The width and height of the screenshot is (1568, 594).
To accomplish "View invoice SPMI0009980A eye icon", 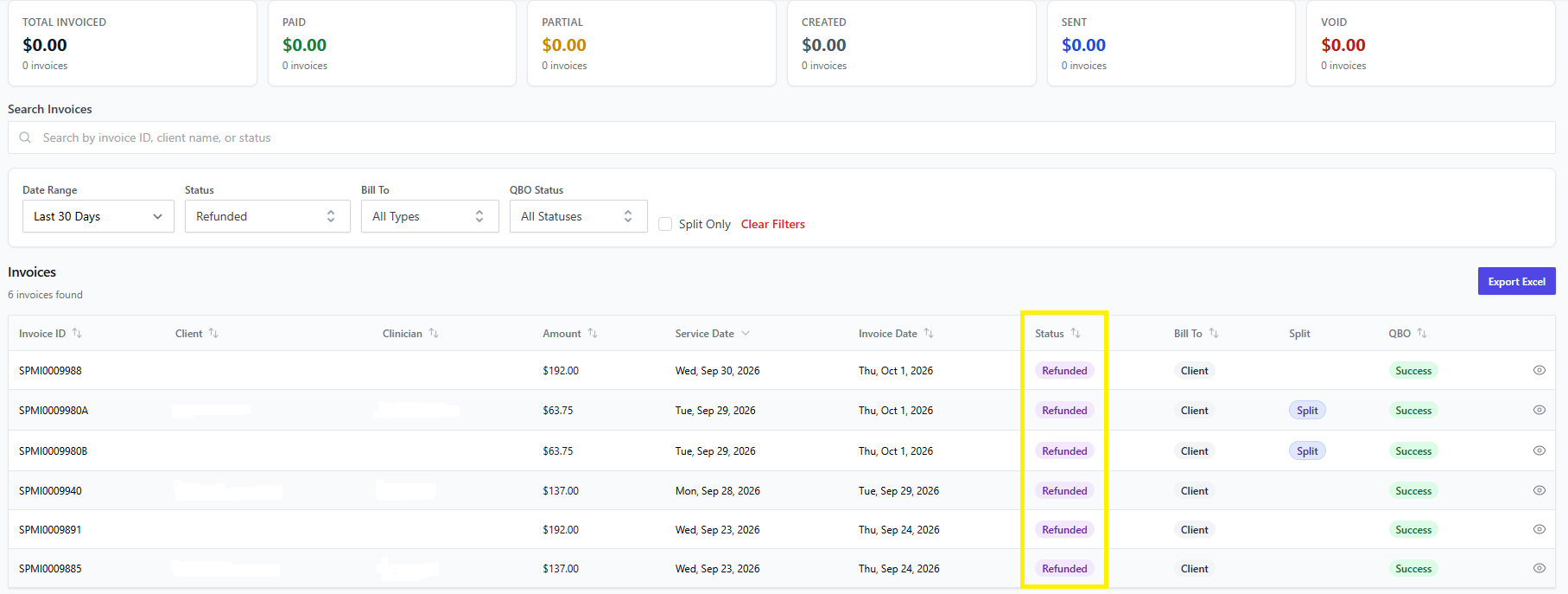I will (x=1539, y=410).
